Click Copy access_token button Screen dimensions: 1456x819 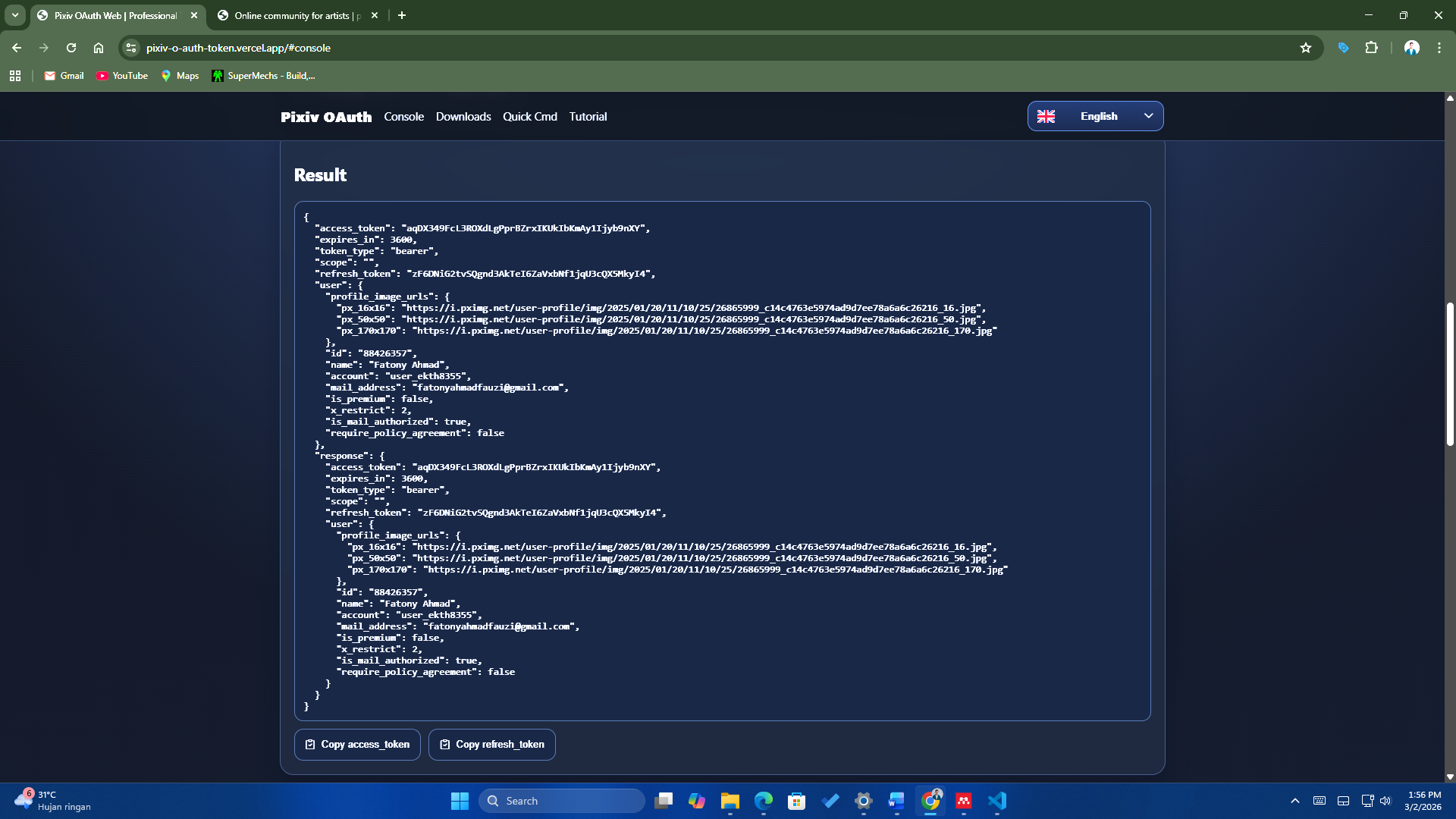[357, 745]
